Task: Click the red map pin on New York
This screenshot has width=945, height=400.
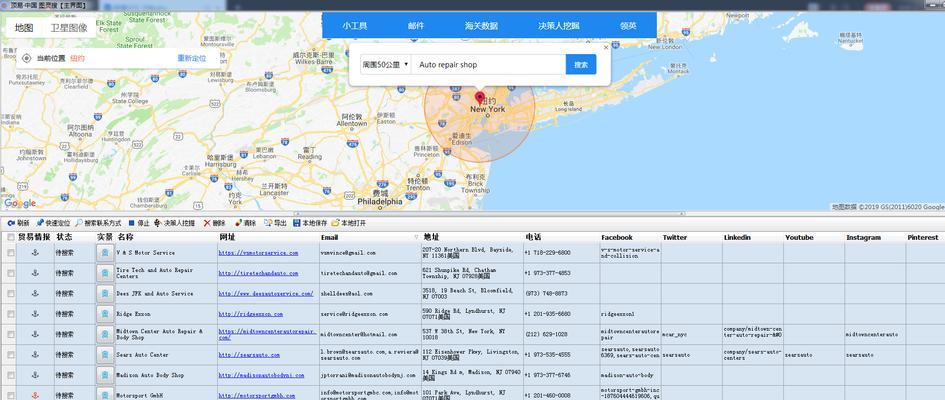Action: pos(480,99)
